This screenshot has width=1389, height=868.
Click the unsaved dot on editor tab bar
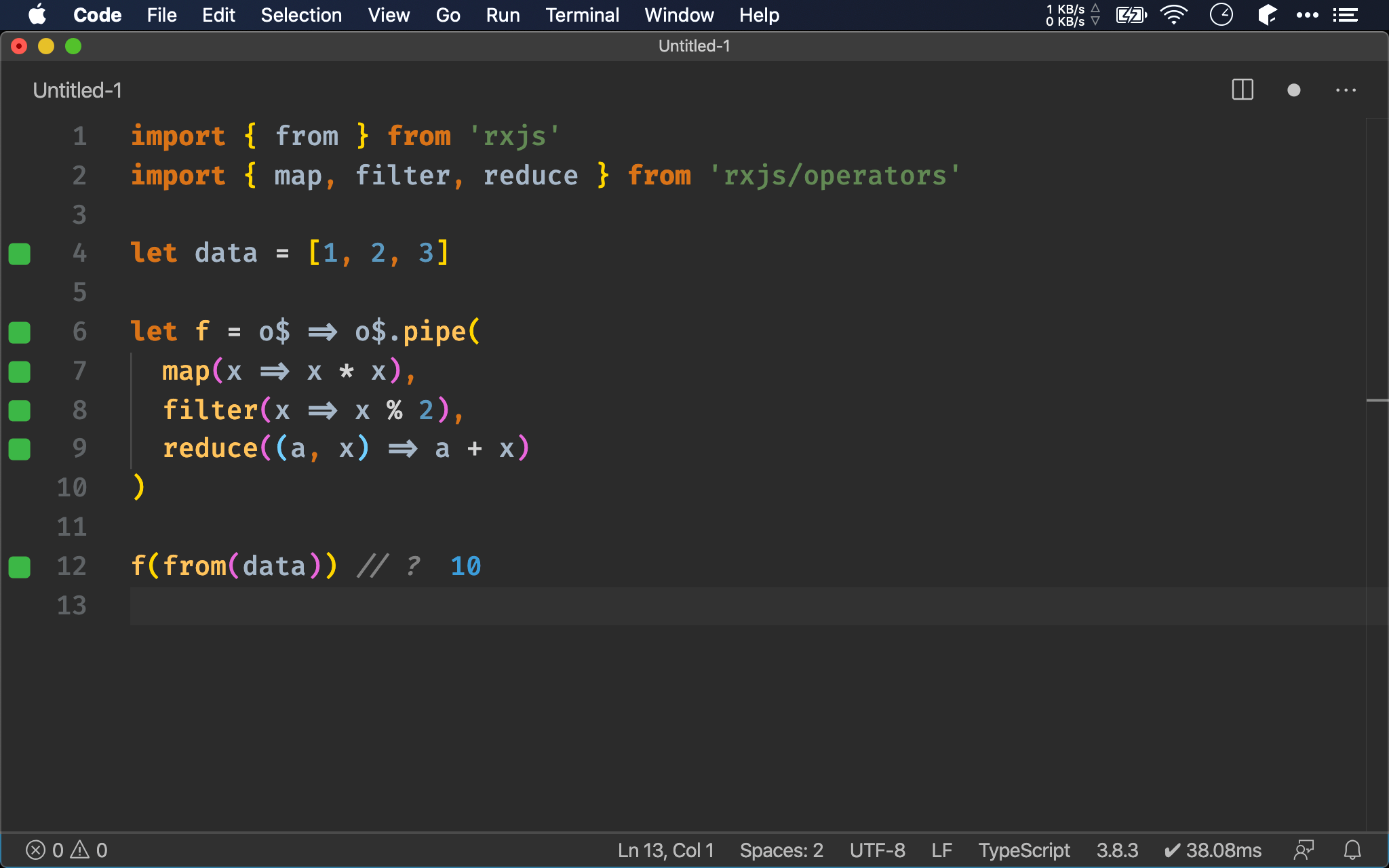tap(1294, 90)
